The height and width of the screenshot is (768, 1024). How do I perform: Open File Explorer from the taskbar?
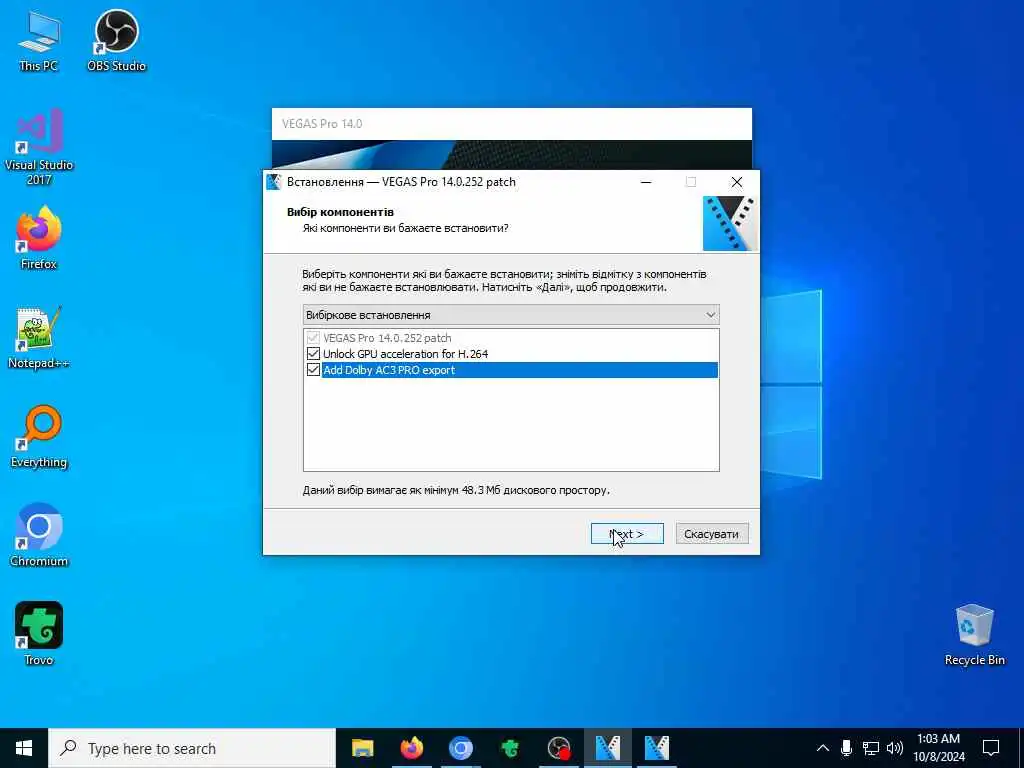362,748
